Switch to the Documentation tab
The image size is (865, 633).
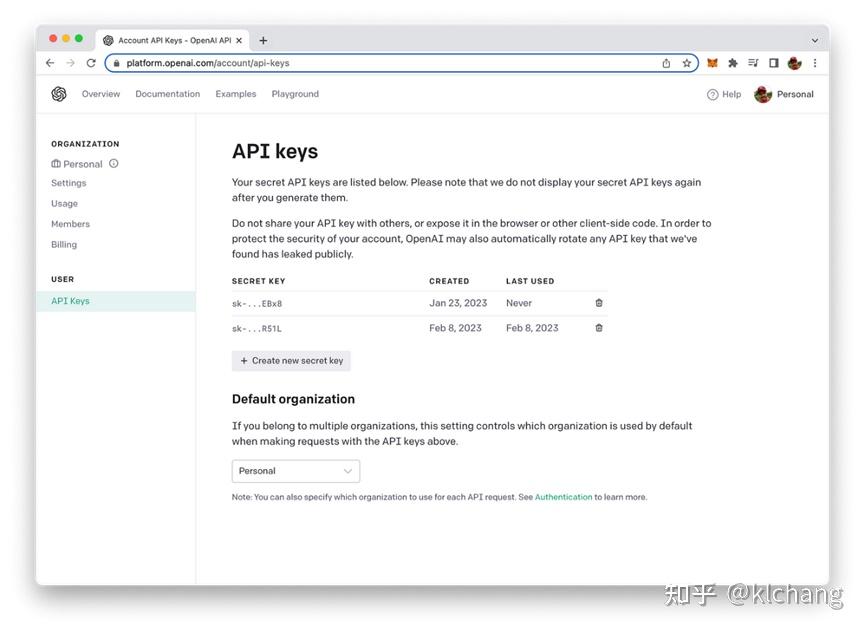click(x=167, y=93)
